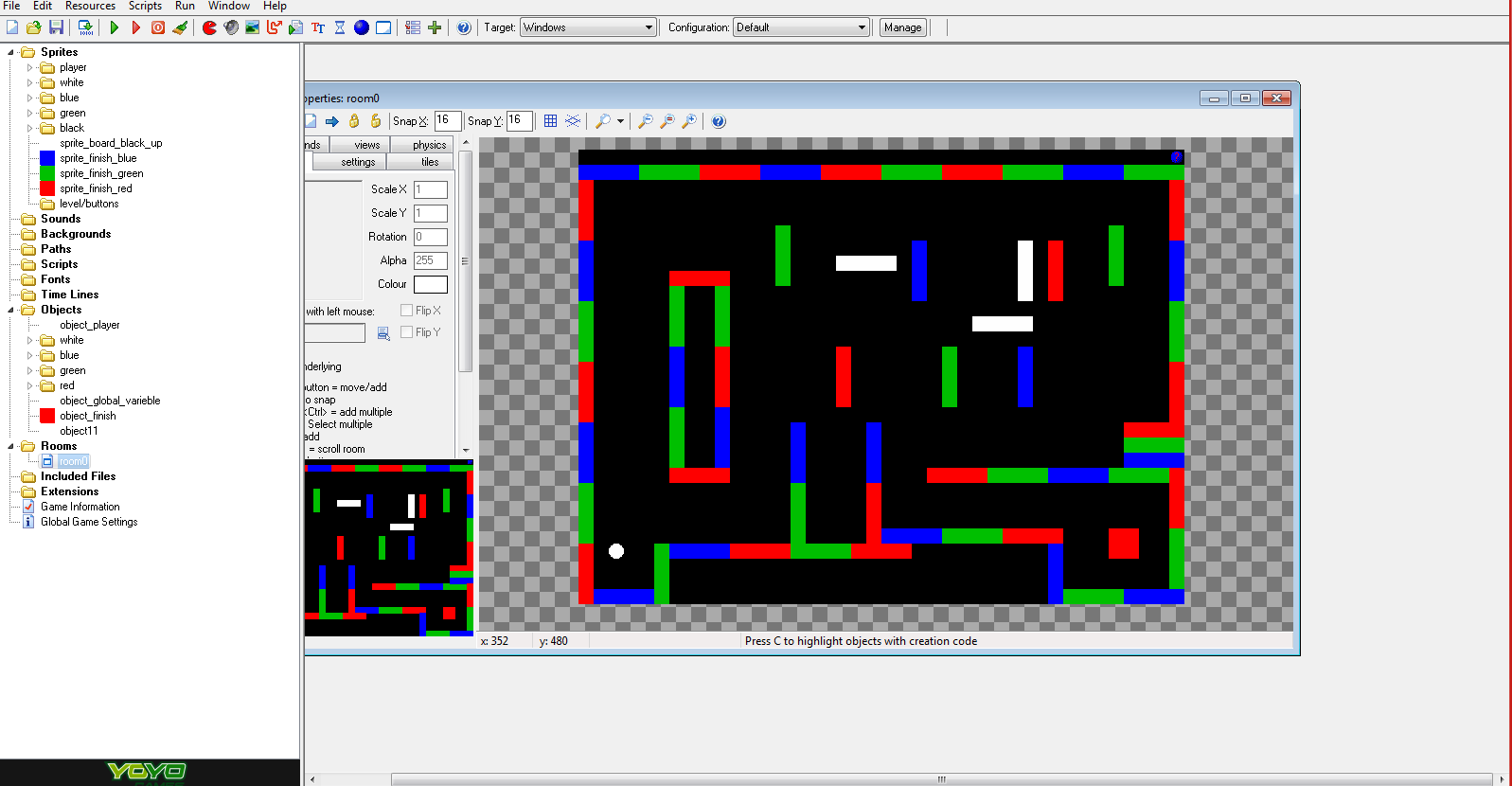Enable the Flip X checkbox
This screenshot has height=786, width=1512.
coord(406,311)
